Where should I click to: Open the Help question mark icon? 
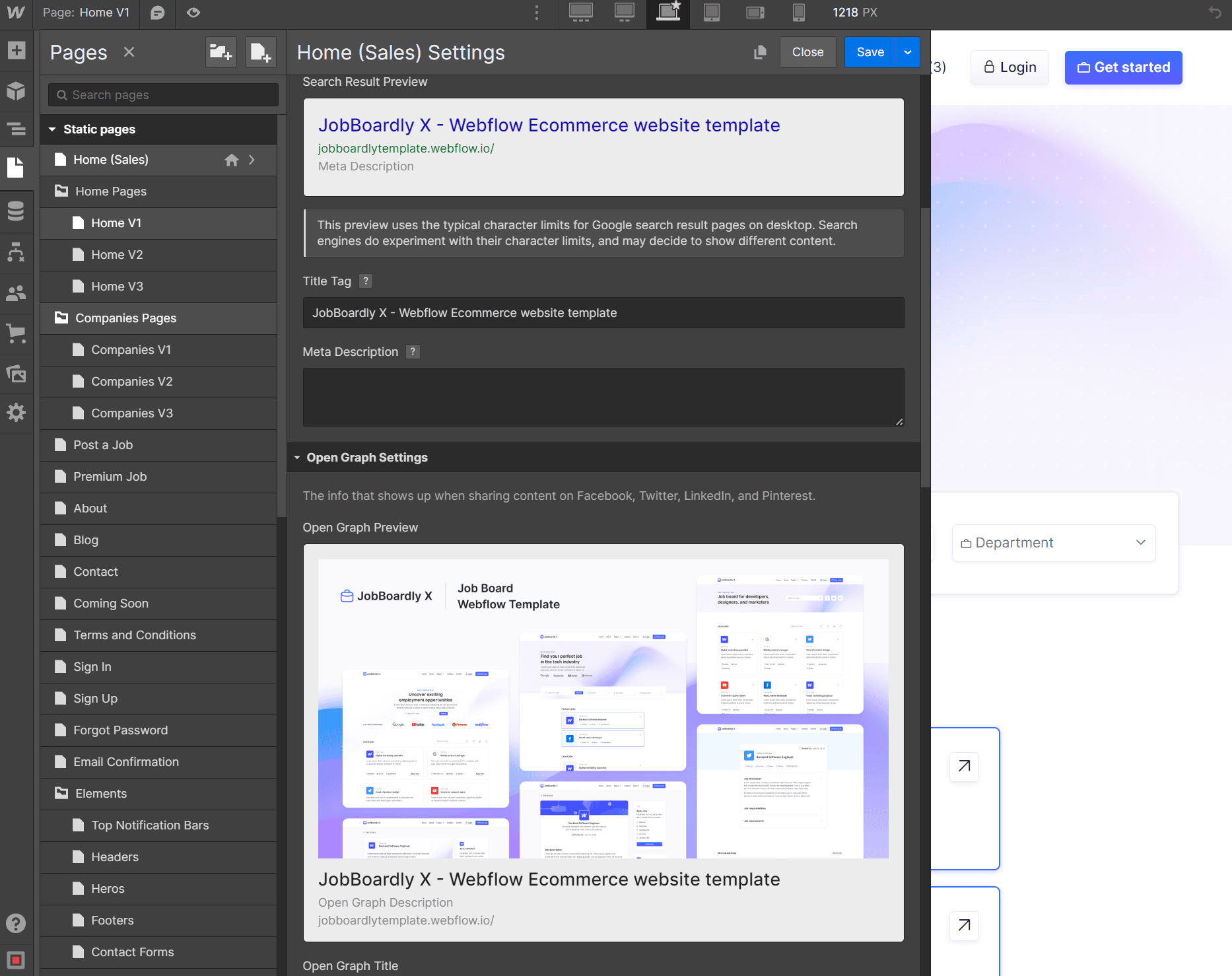point(16,923)
